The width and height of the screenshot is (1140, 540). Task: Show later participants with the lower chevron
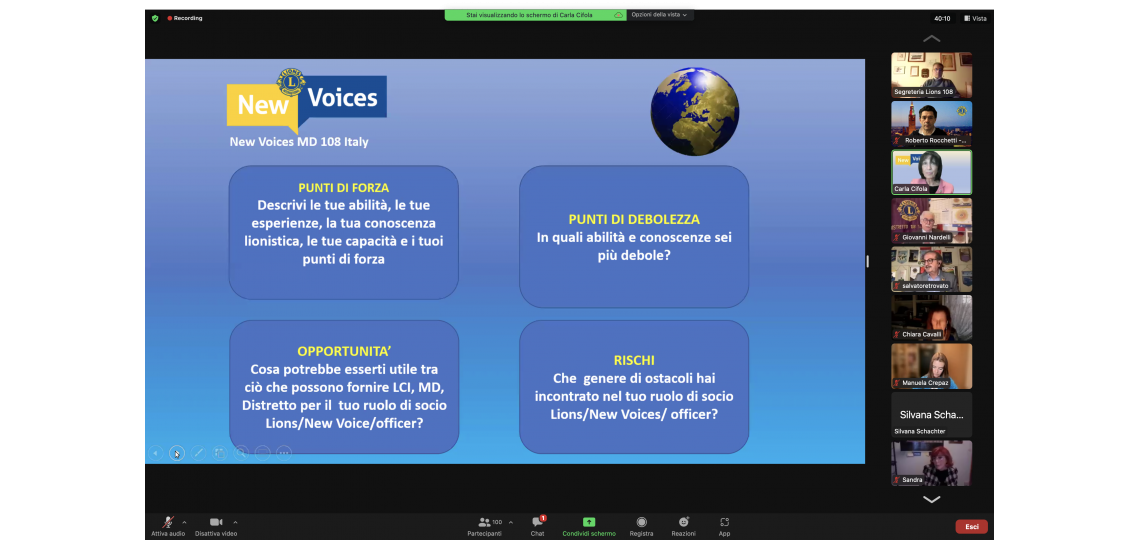931,499
